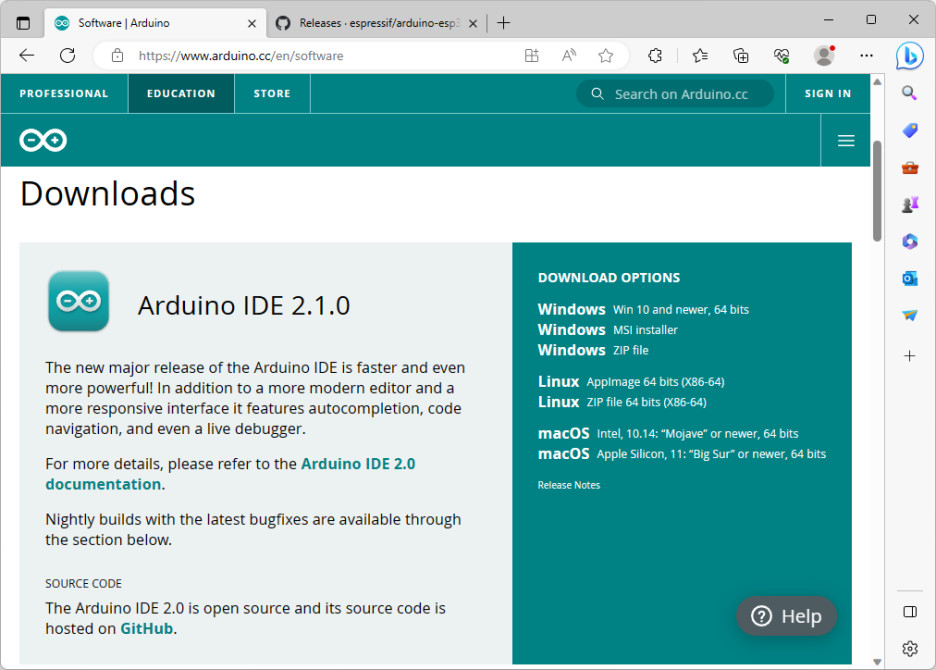The width and height of the screenshot is (936, 670).
Task: Open the GitHub source code link
Action: [147, 628]
